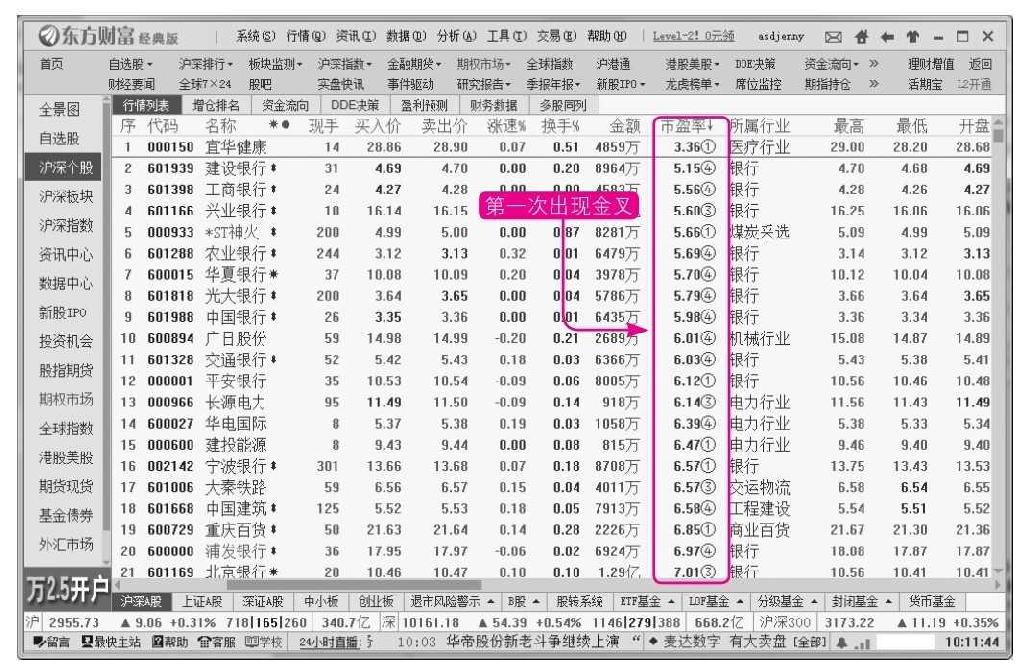
Task: Click the 留言 icon in status bar
Action: 38,641
